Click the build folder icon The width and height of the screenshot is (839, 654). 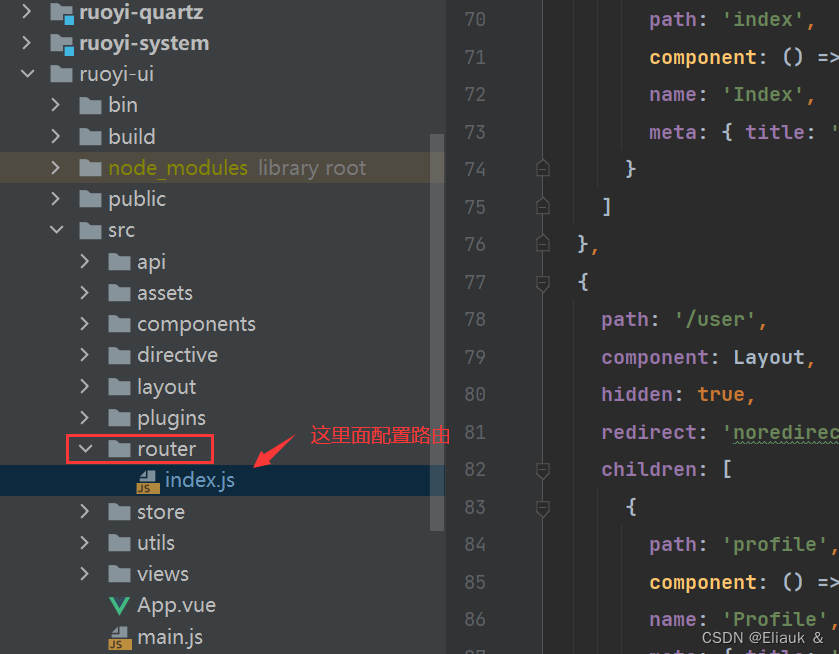90,136
